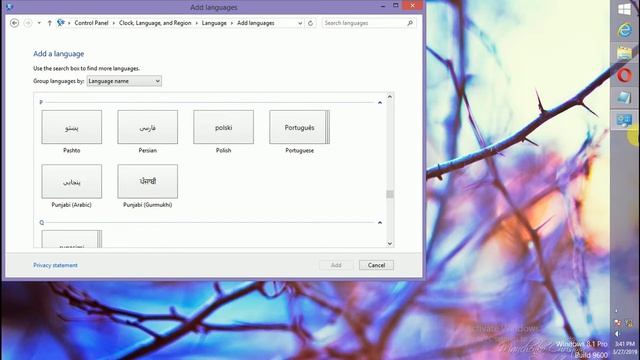Screen dimensions: 640x360
Task: Click the Control Panel taskbar icon
Action: (624, 120)
